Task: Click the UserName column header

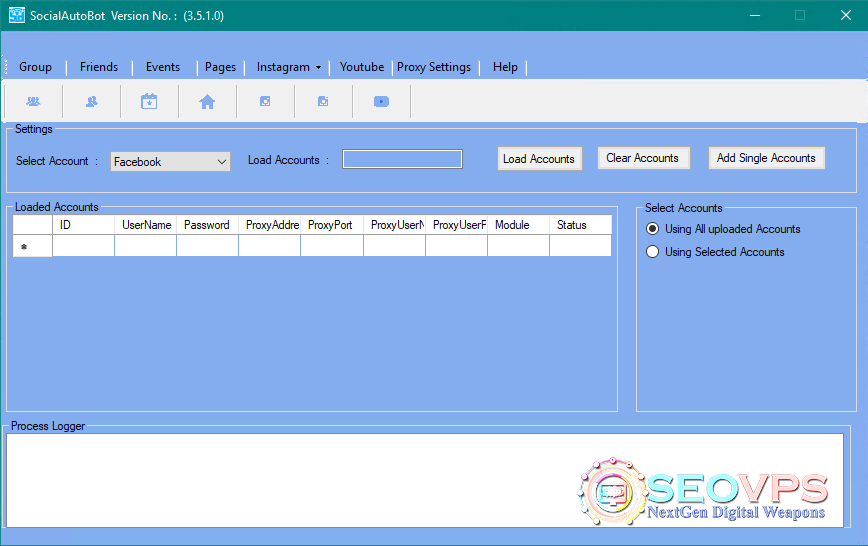Action: coord(146,225)
